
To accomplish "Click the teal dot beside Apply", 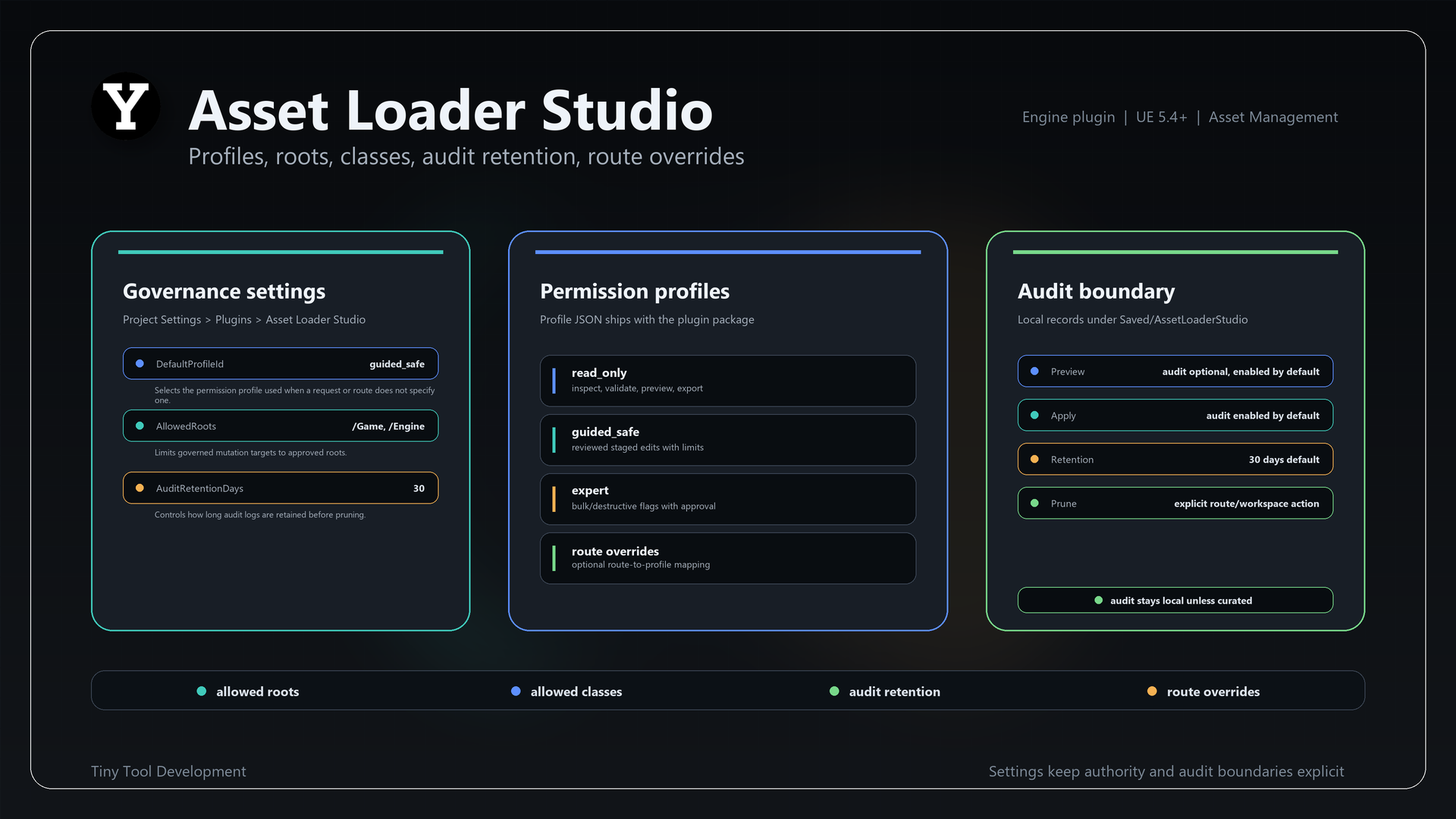I will (1034, 416).
